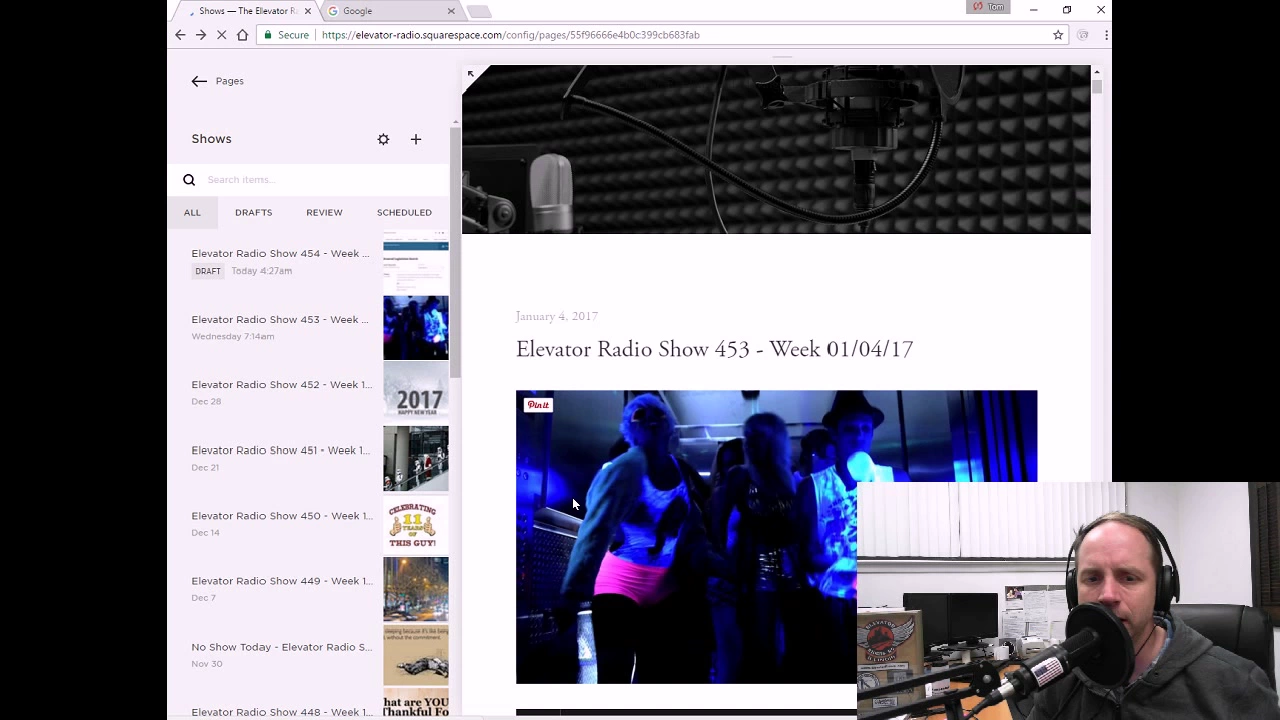The height and width of the screenshot is (720, 1280).
Task: Open Elevator Radio Show 450 item
Action: [308, 524]
